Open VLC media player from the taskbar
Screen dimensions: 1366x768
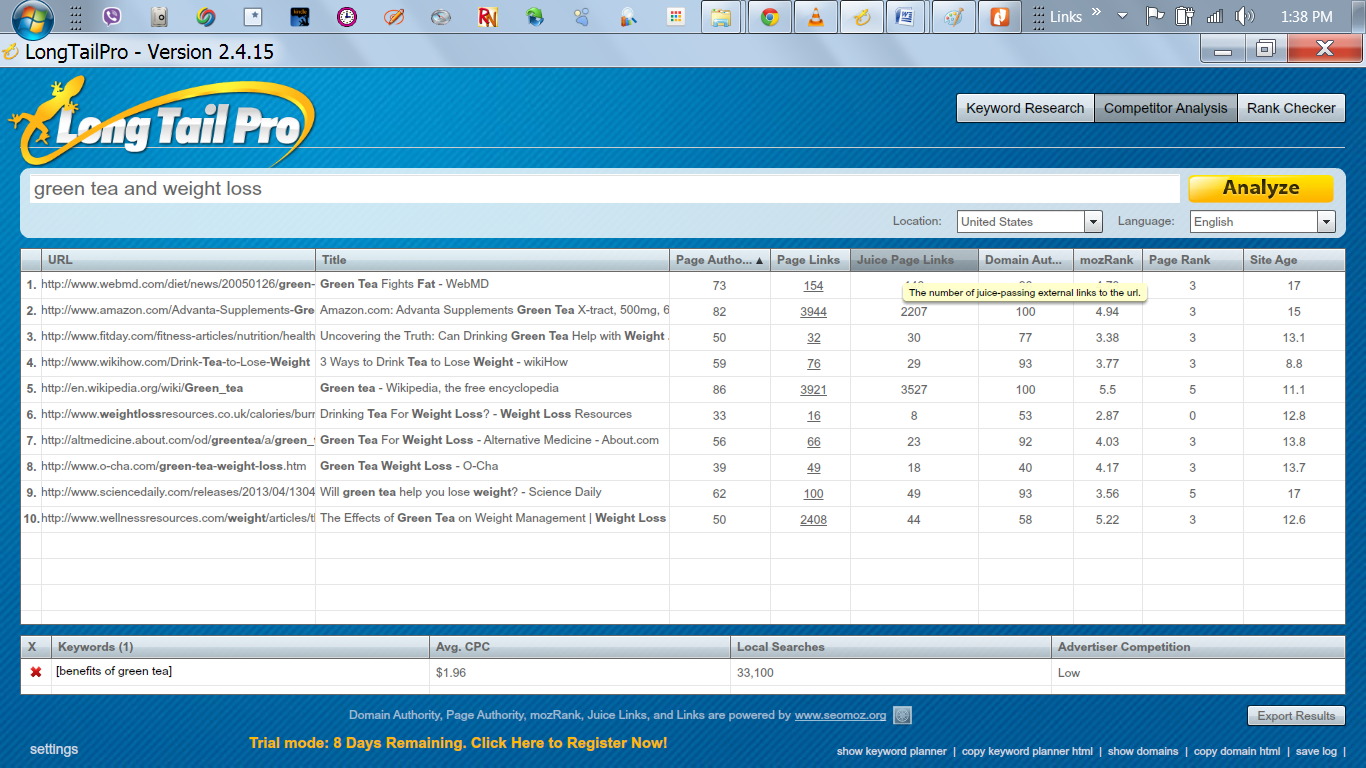tap(815, 17)
